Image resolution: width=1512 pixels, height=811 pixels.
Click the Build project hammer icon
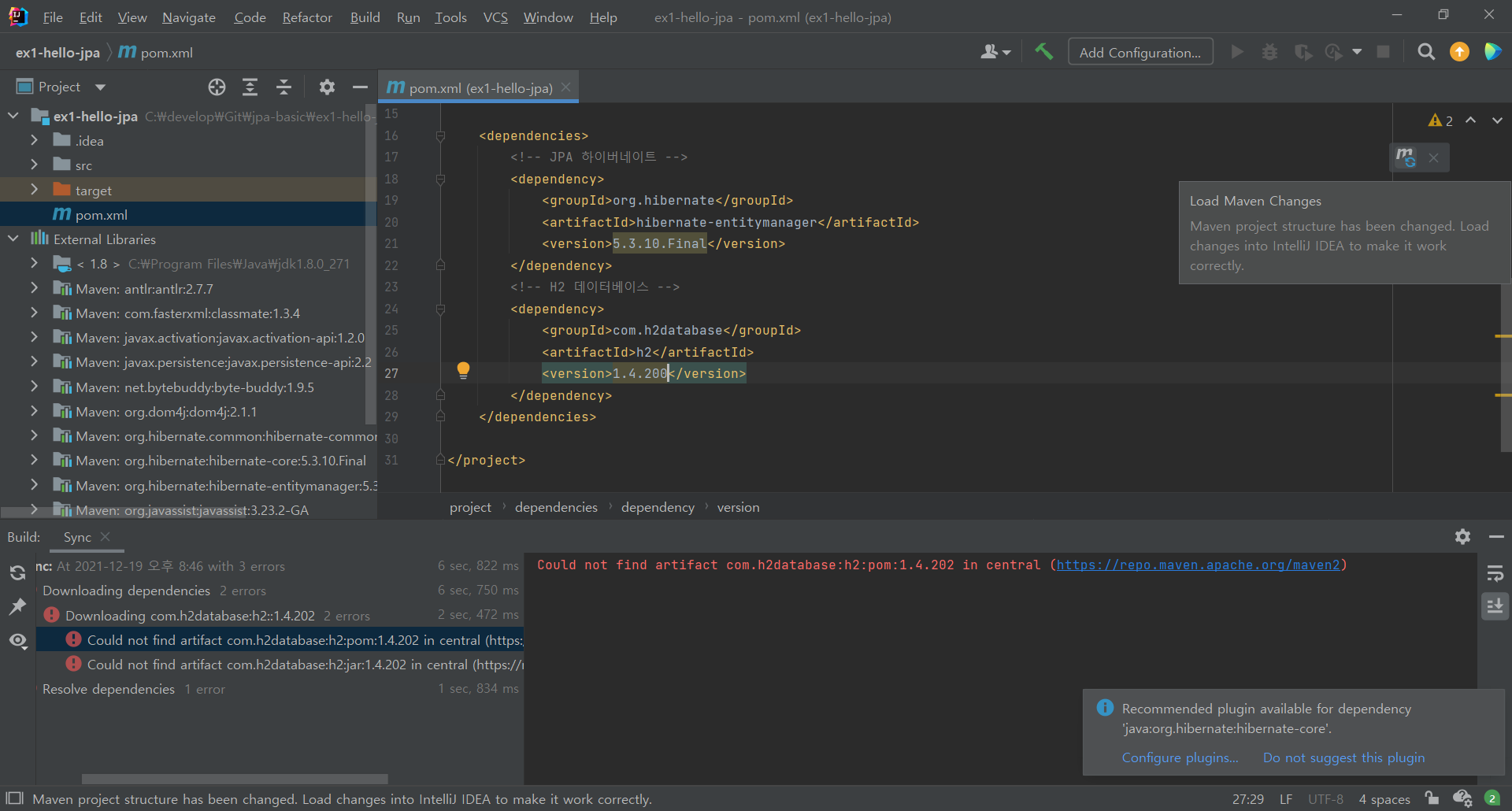[1043, 52]
